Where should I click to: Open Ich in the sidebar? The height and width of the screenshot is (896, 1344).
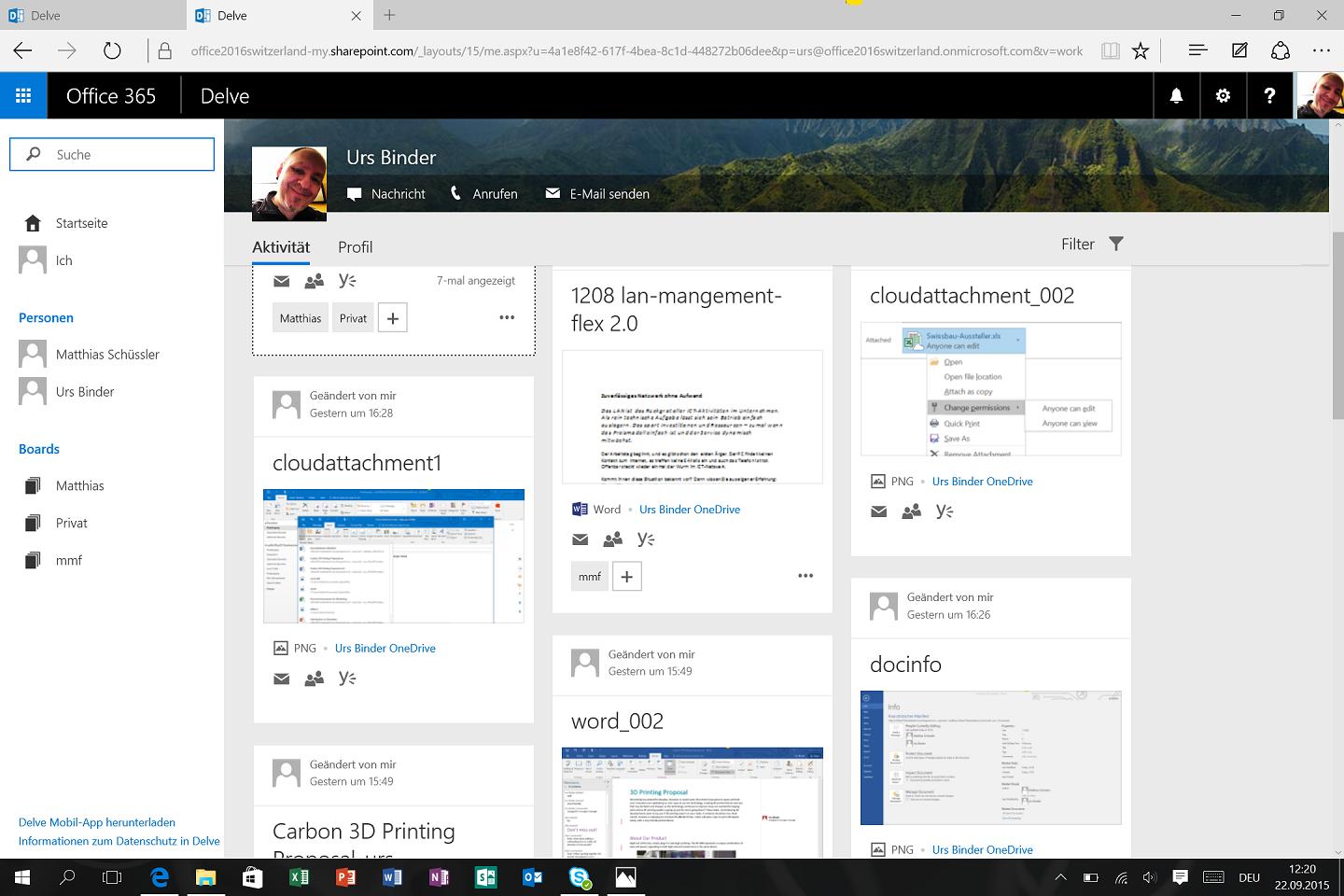(63, 260)
